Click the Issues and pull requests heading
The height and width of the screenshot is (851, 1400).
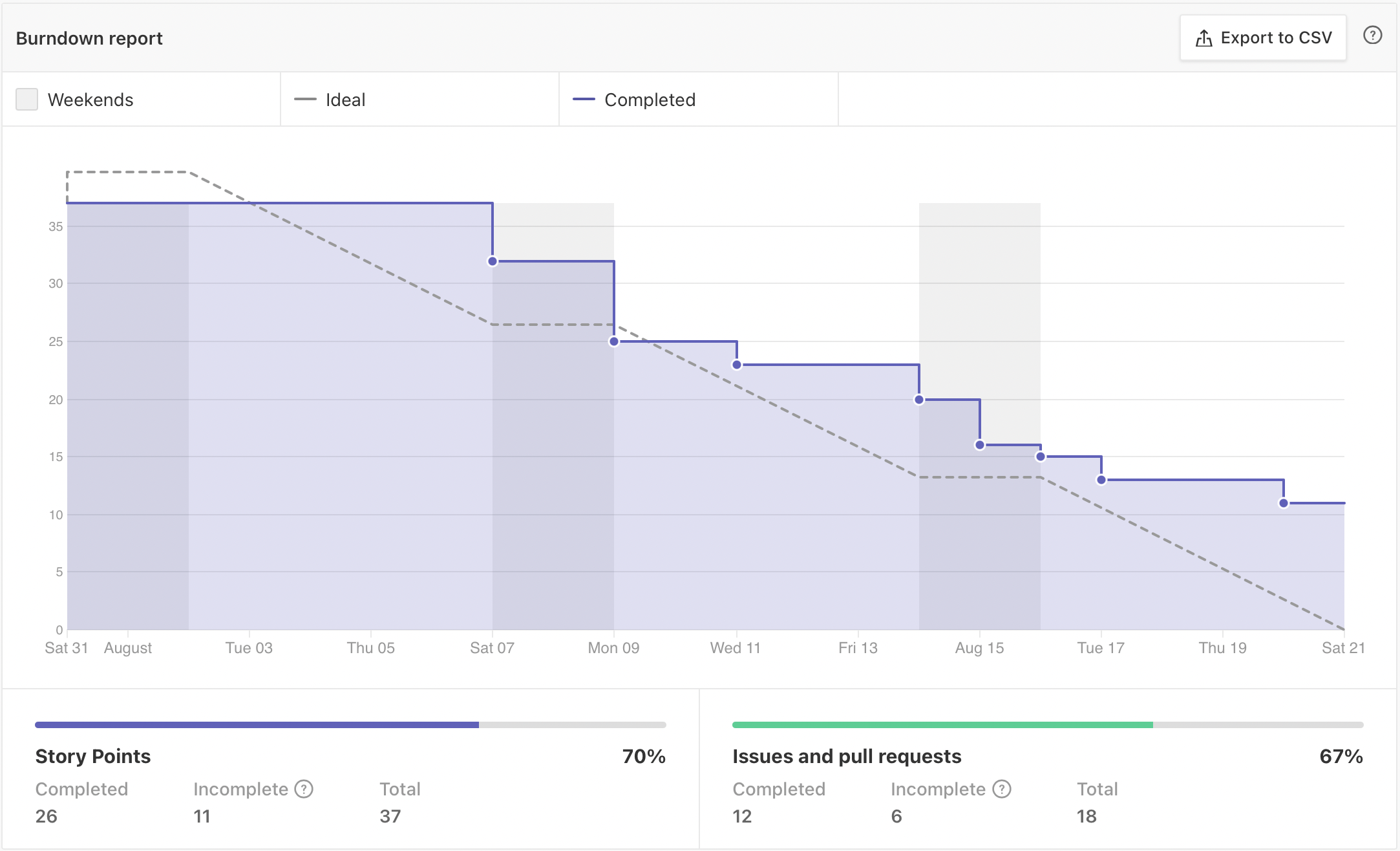point(847,756)
